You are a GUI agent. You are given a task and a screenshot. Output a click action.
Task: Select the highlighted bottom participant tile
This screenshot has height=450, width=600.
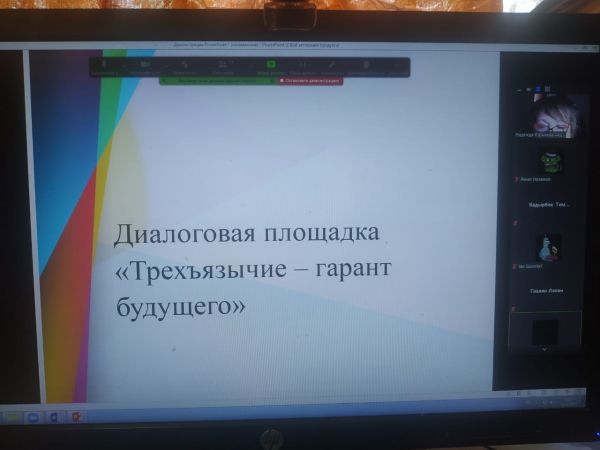[x=544, y=328]
